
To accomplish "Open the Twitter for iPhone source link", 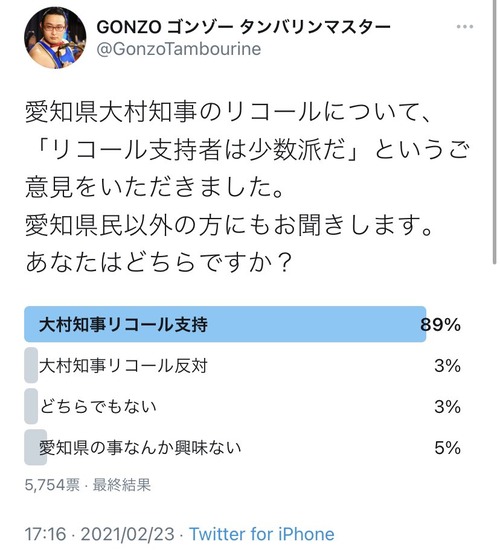I will (x=262, y=534).
